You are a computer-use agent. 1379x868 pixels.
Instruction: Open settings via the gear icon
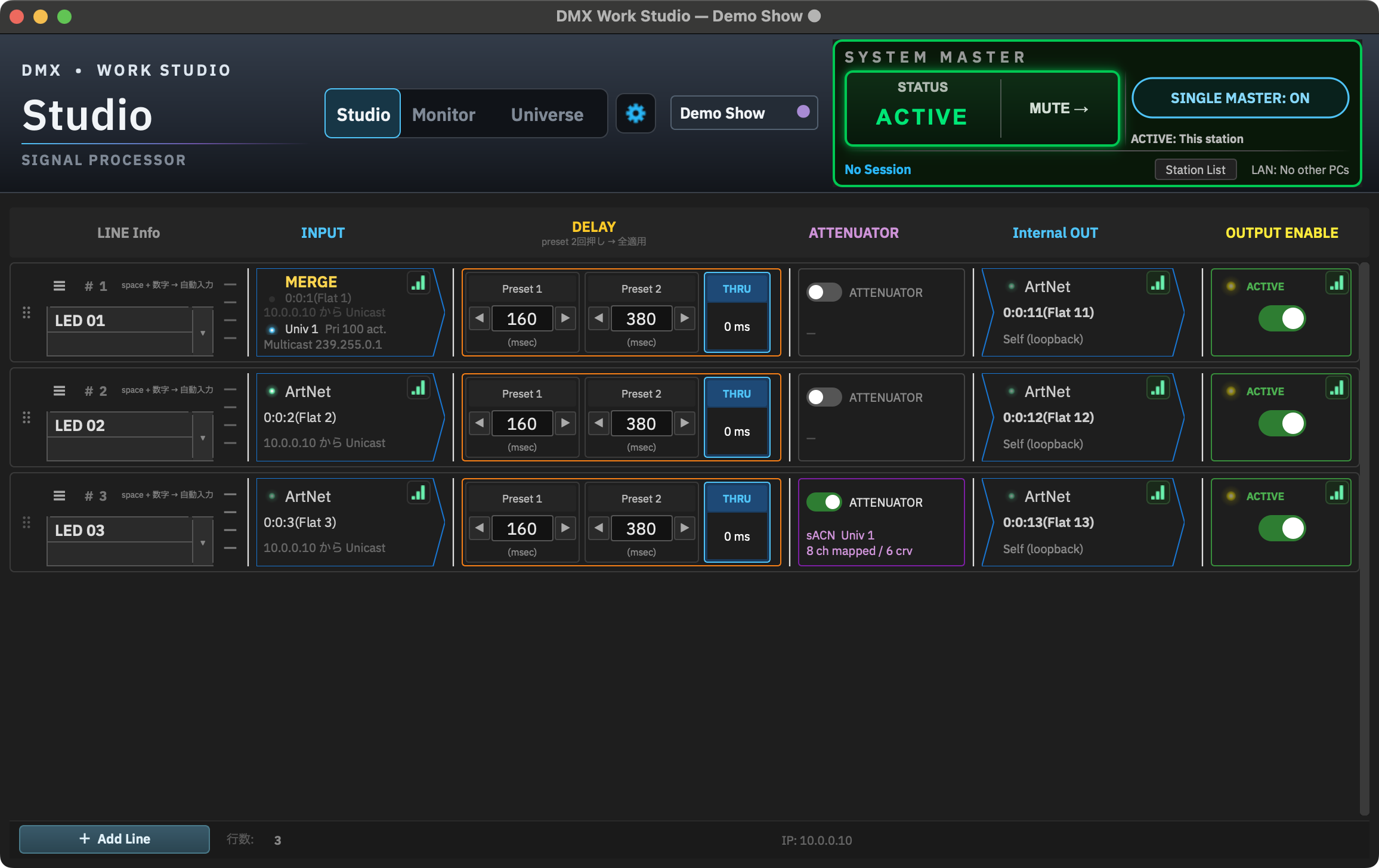[x=635, y=113]
